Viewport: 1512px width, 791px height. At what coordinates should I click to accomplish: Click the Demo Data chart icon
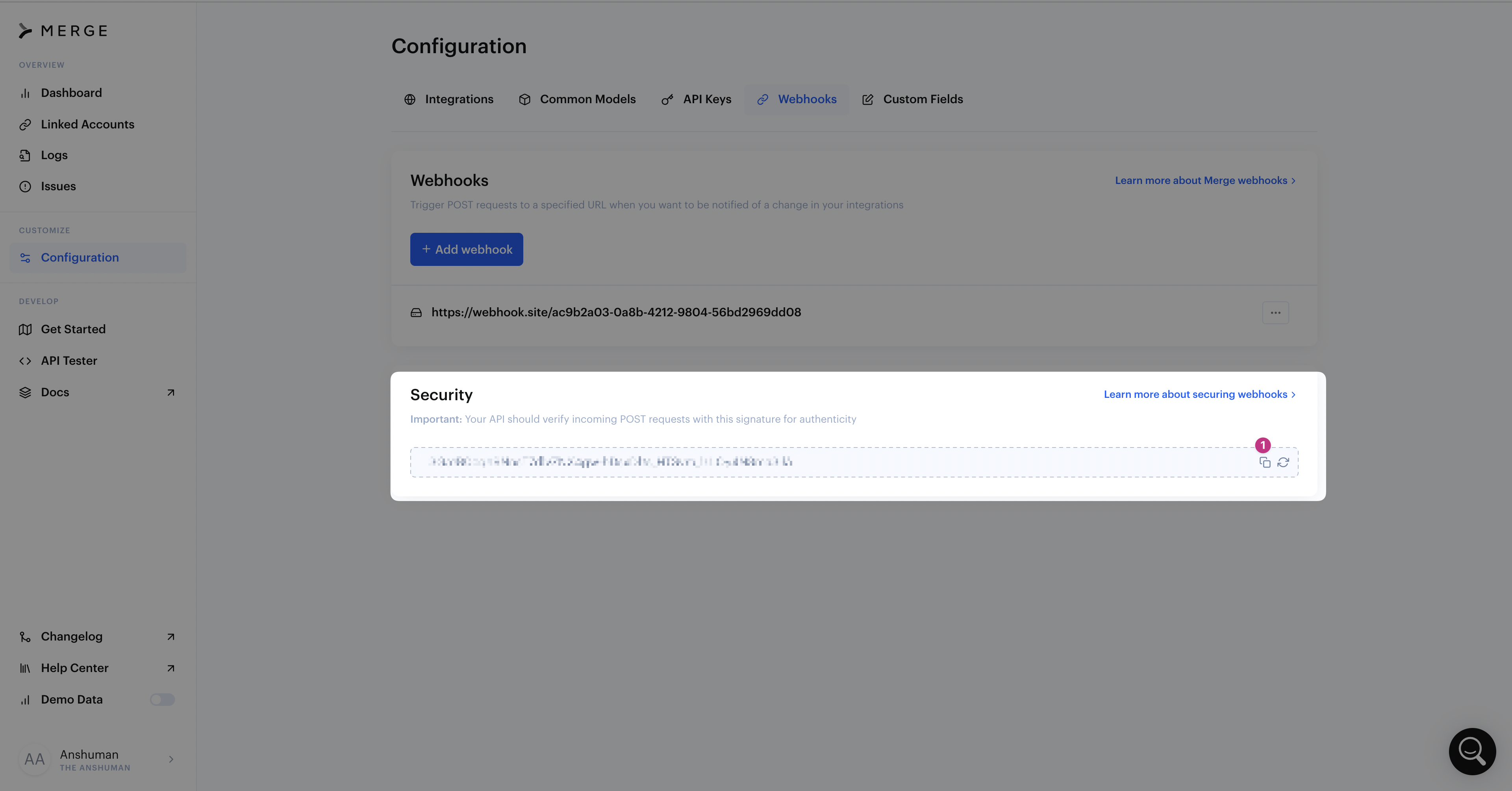click(x=25, y=700)
